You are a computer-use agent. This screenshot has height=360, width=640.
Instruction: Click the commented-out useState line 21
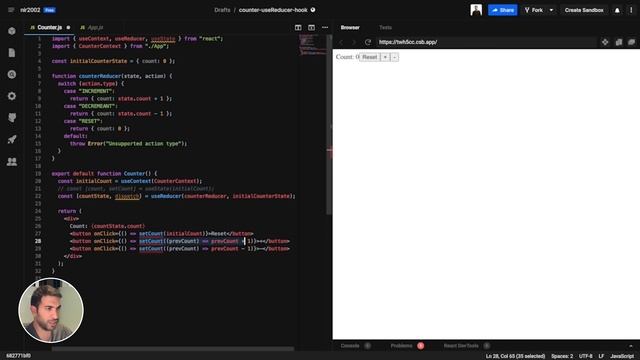[136, 189]
